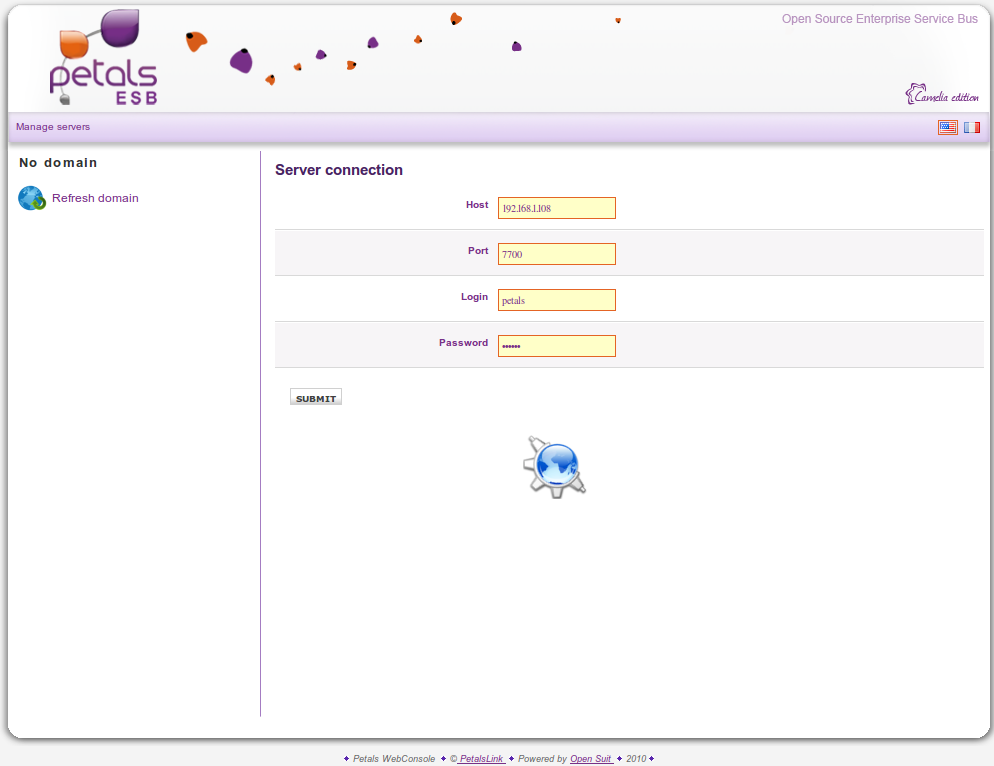Focus the Login input field
The image size is (994, 766).
click(x=556, y=300)
